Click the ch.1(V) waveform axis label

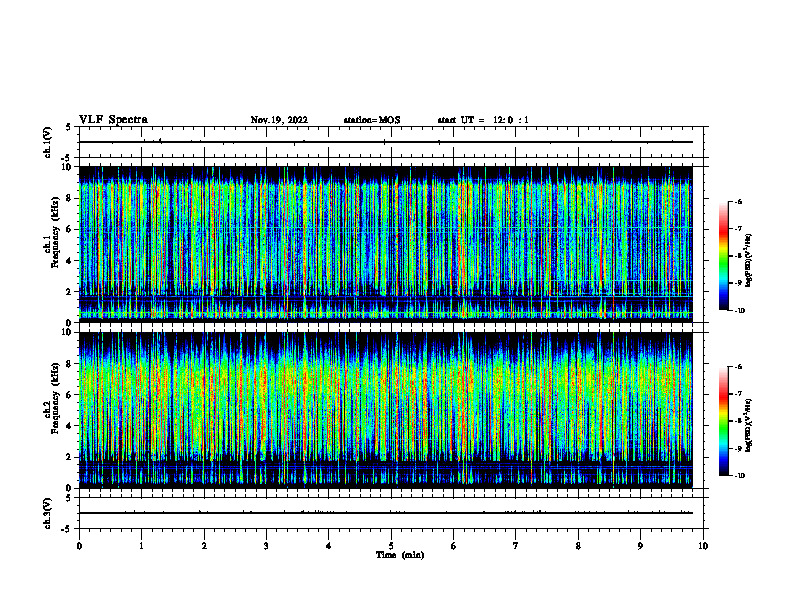47,142
